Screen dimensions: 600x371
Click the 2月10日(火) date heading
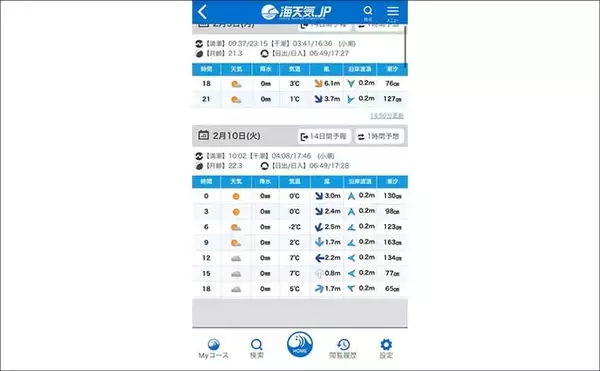(x=236, y=136)
